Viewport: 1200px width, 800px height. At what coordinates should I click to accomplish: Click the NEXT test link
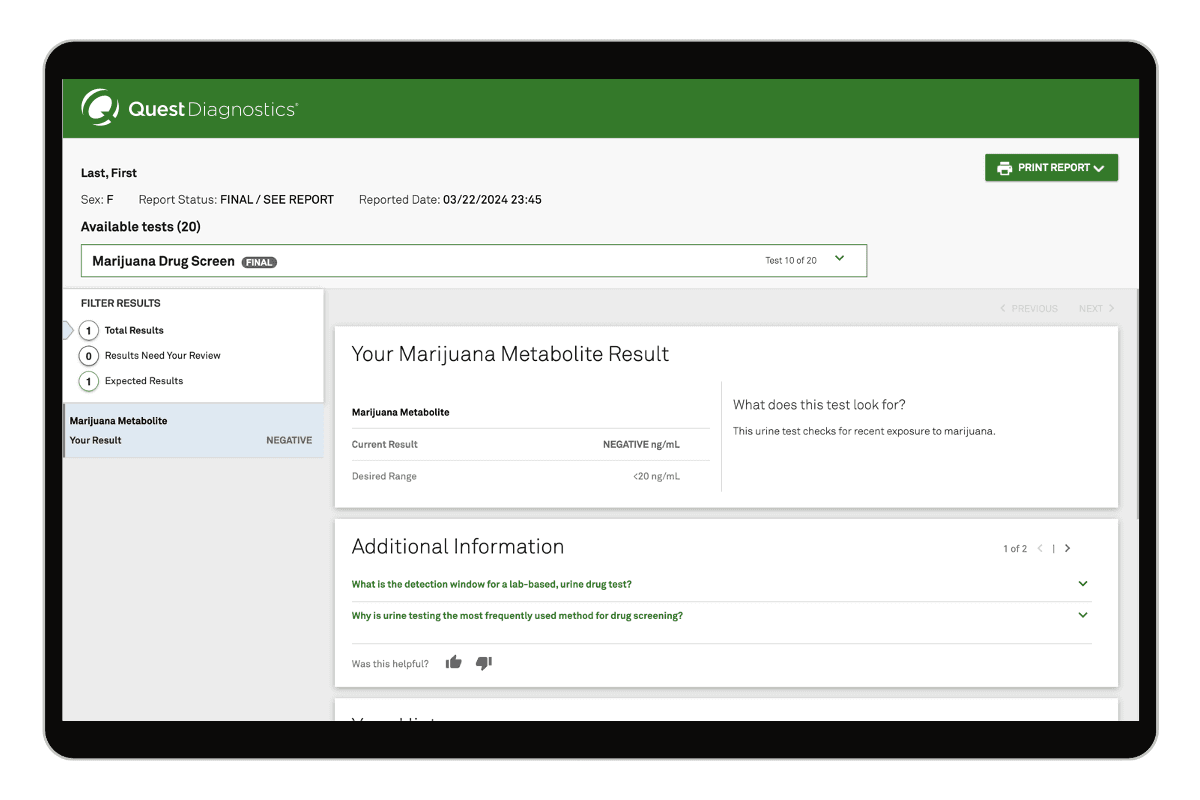click(1096, 309)
